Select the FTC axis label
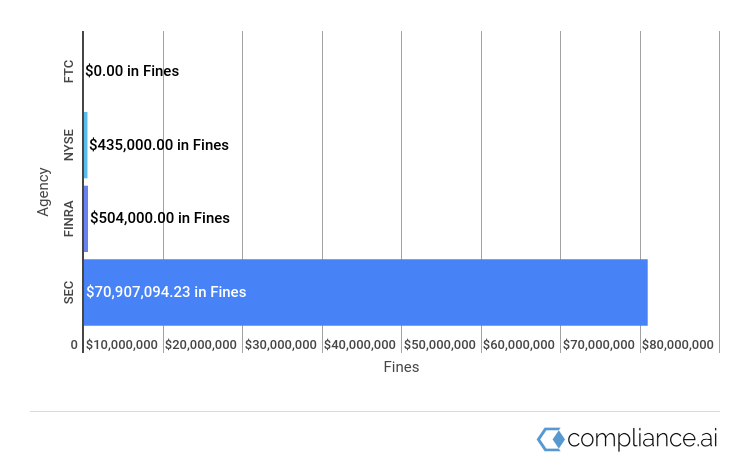The image size is (750, 468). pos(69,71)
